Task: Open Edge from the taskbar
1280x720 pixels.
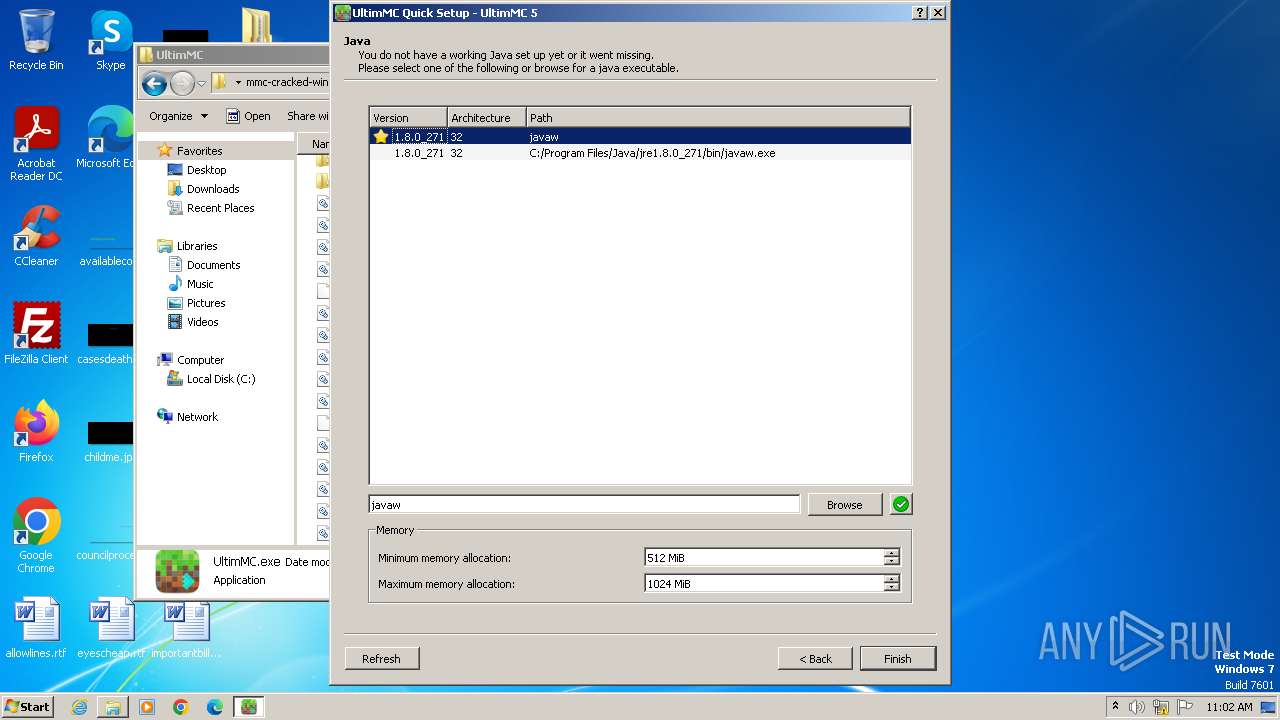Action: tap(215, 707)
